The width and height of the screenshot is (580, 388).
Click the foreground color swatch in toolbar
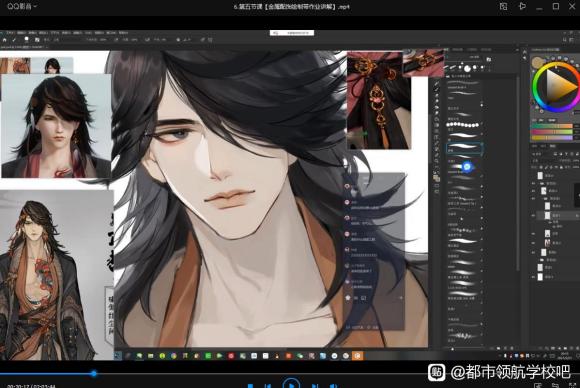[436, 176]
